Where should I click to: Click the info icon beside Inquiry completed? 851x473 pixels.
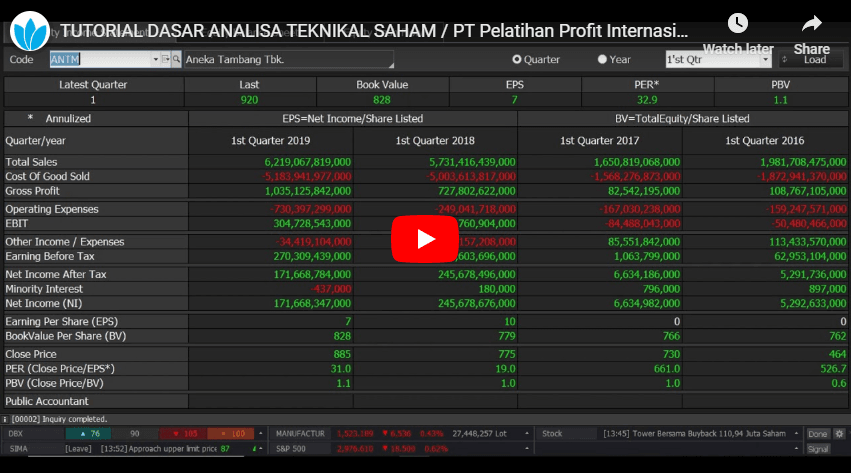click(x=6, y=419)
